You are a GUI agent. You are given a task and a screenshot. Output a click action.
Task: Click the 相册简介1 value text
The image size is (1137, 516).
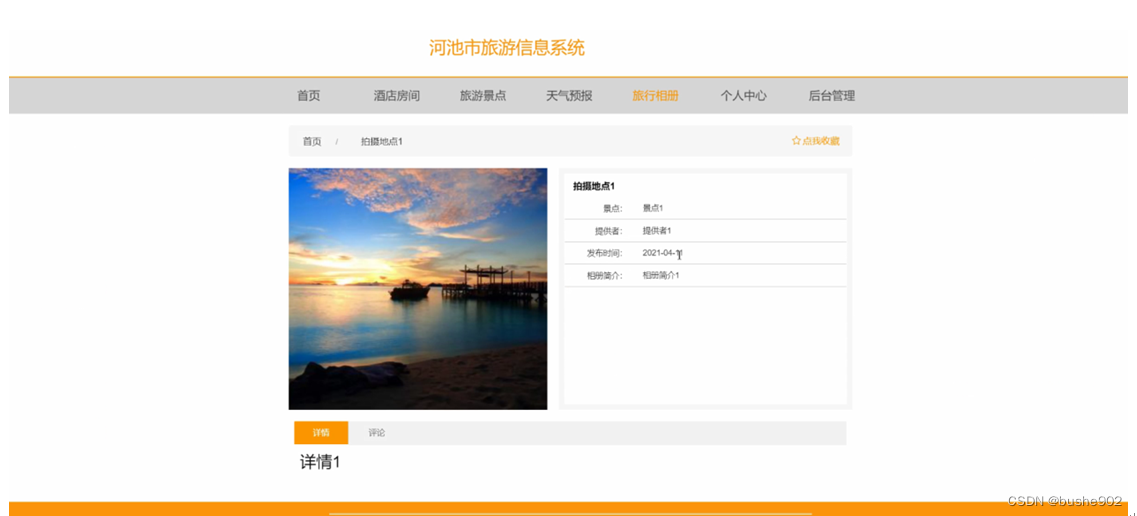point(661,275)
